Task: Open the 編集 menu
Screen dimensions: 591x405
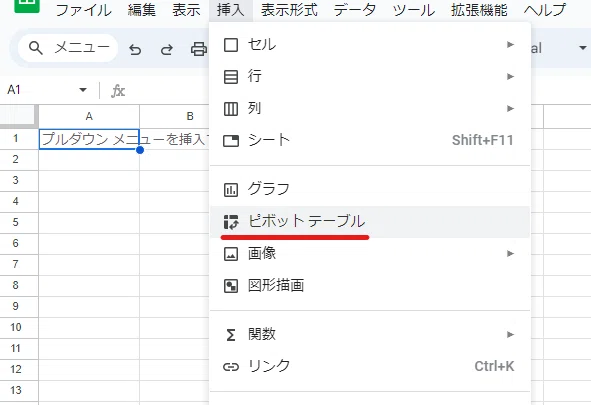Action: click(x=142, y=10)
